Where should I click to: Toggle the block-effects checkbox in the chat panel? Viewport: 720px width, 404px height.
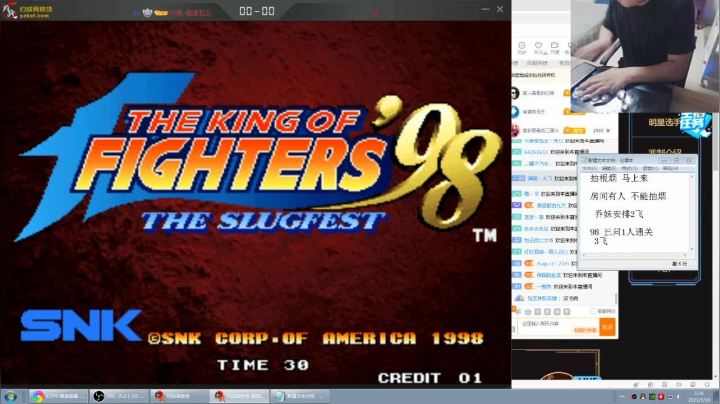[x=593, y=311]
